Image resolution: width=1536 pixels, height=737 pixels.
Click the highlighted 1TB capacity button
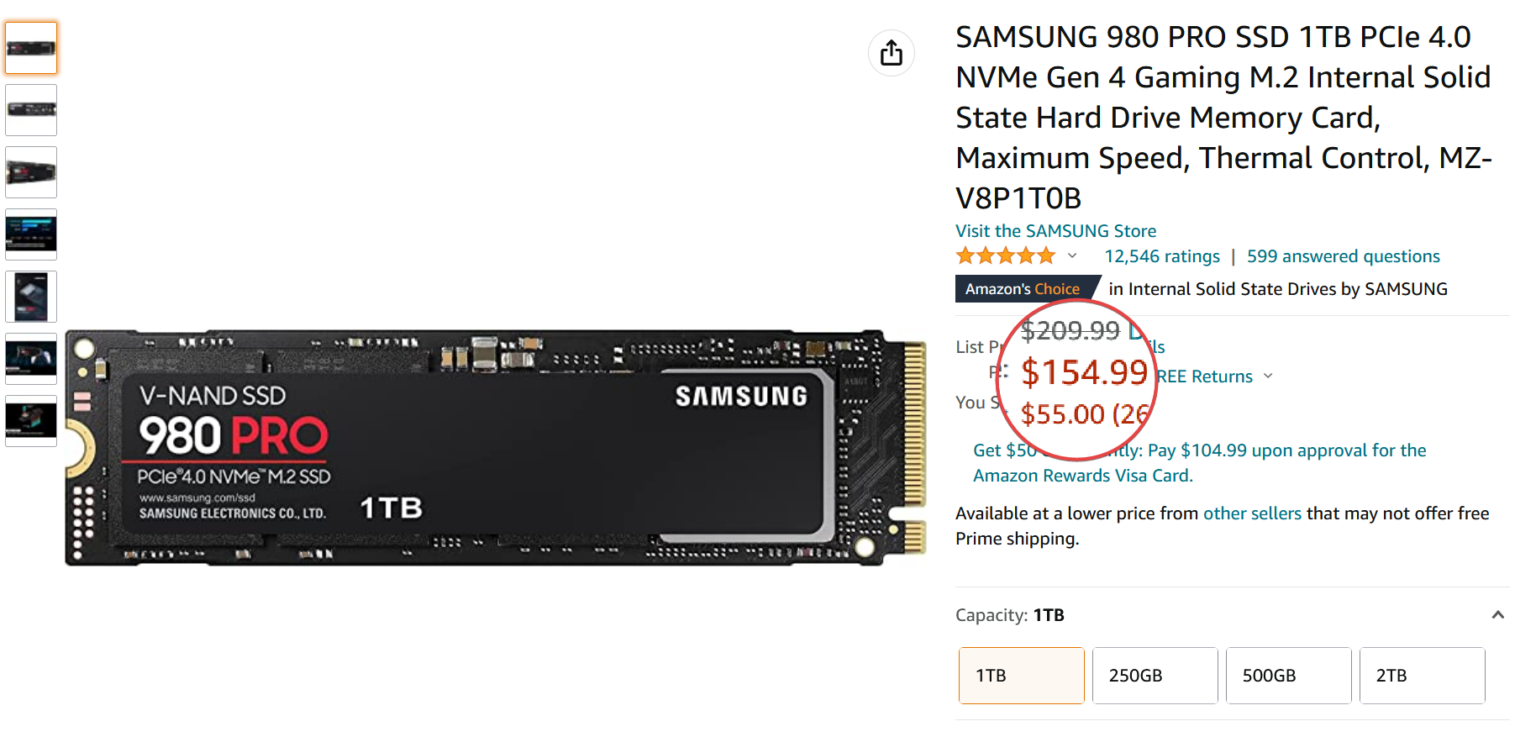tap(1021, 675)
